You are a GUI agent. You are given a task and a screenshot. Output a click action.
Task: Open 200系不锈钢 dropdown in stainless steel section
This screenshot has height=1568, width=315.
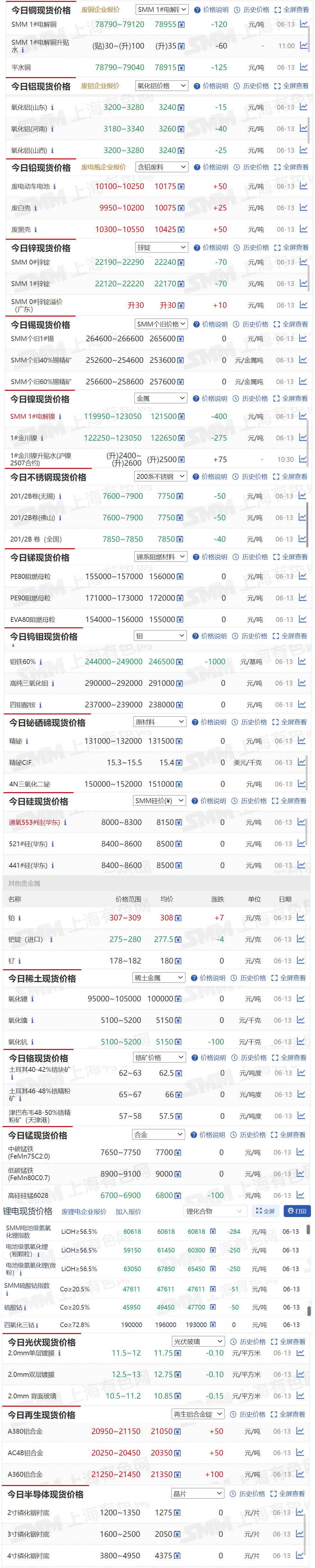click(160, 477)
